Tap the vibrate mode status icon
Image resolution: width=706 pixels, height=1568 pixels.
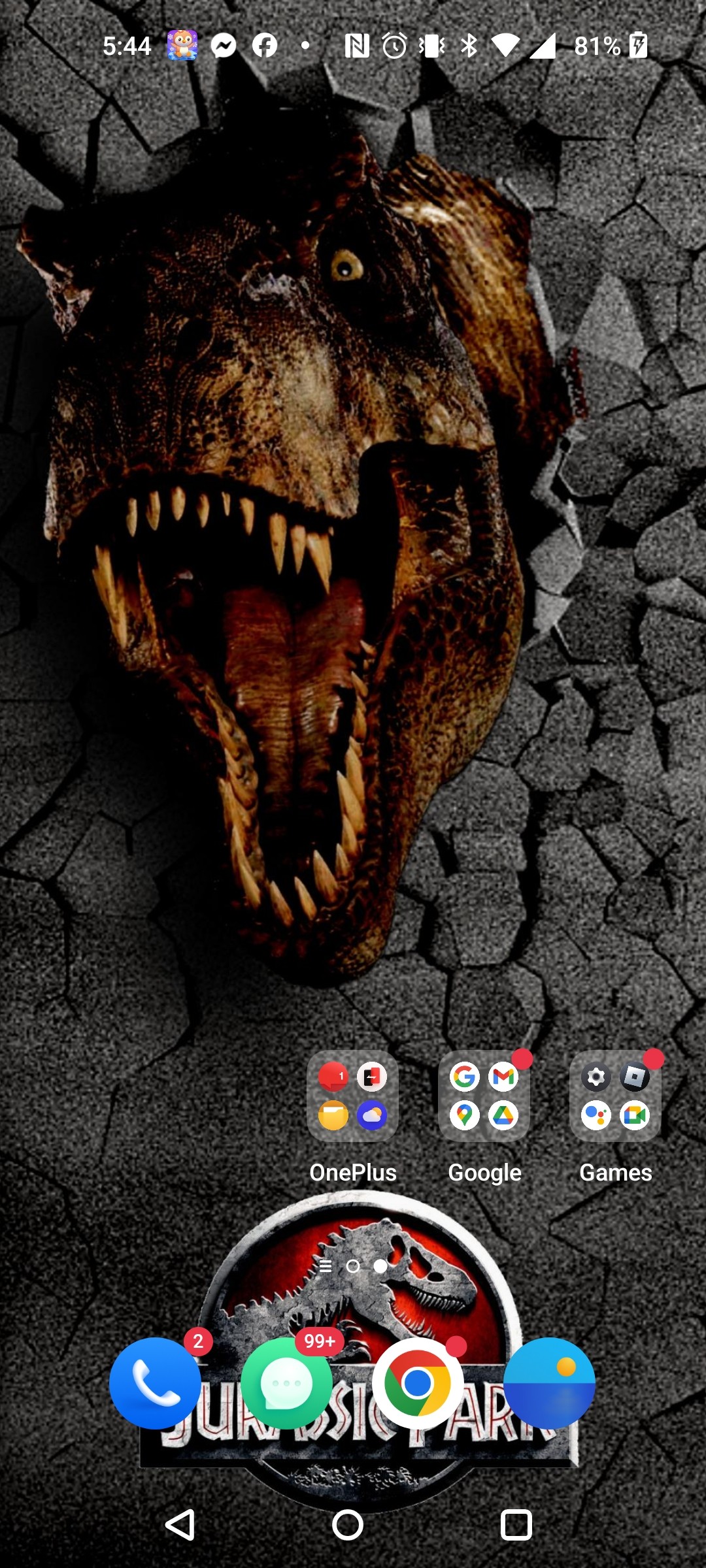pyautogui.click(x=432, y=46)
